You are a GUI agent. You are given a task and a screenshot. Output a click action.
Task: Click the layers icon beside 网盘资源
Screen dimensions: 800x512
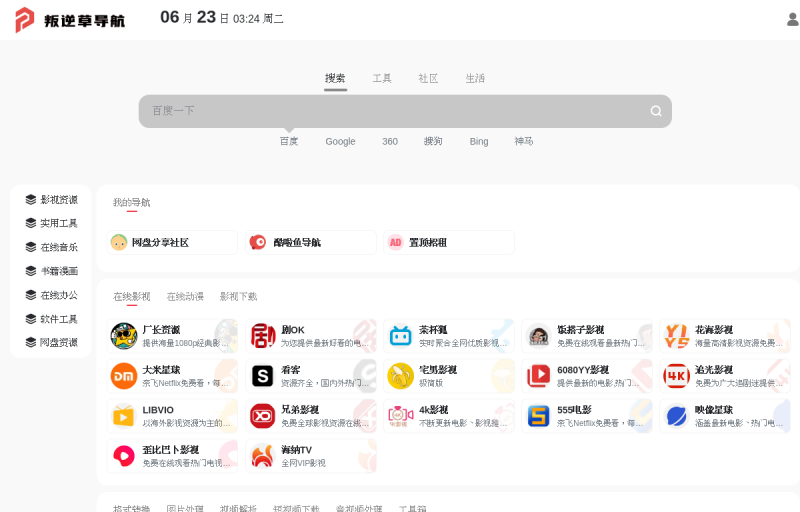31,342
